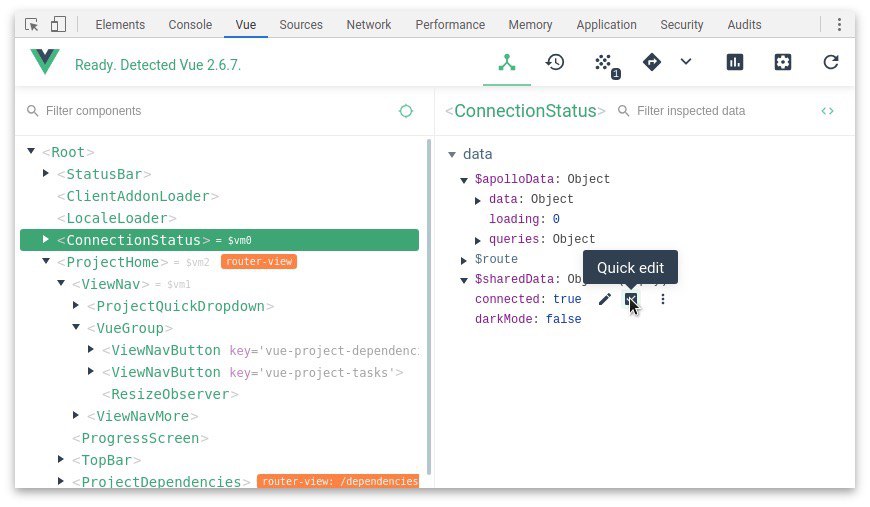This screenshot has height=507, width=870.
Task: Toggle connected value with Quick edit checkbox
Action: click(x=631, y=299)
